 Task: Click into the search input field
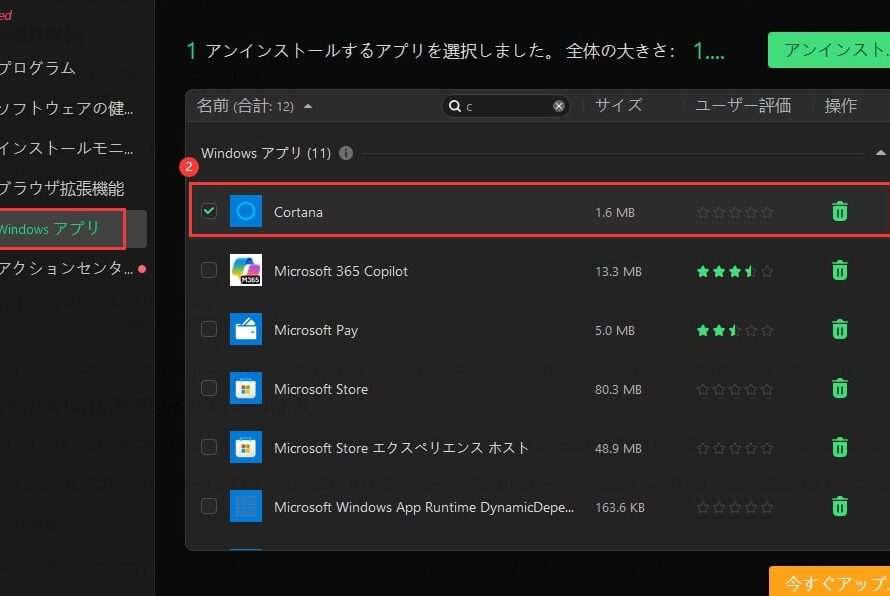506,106
